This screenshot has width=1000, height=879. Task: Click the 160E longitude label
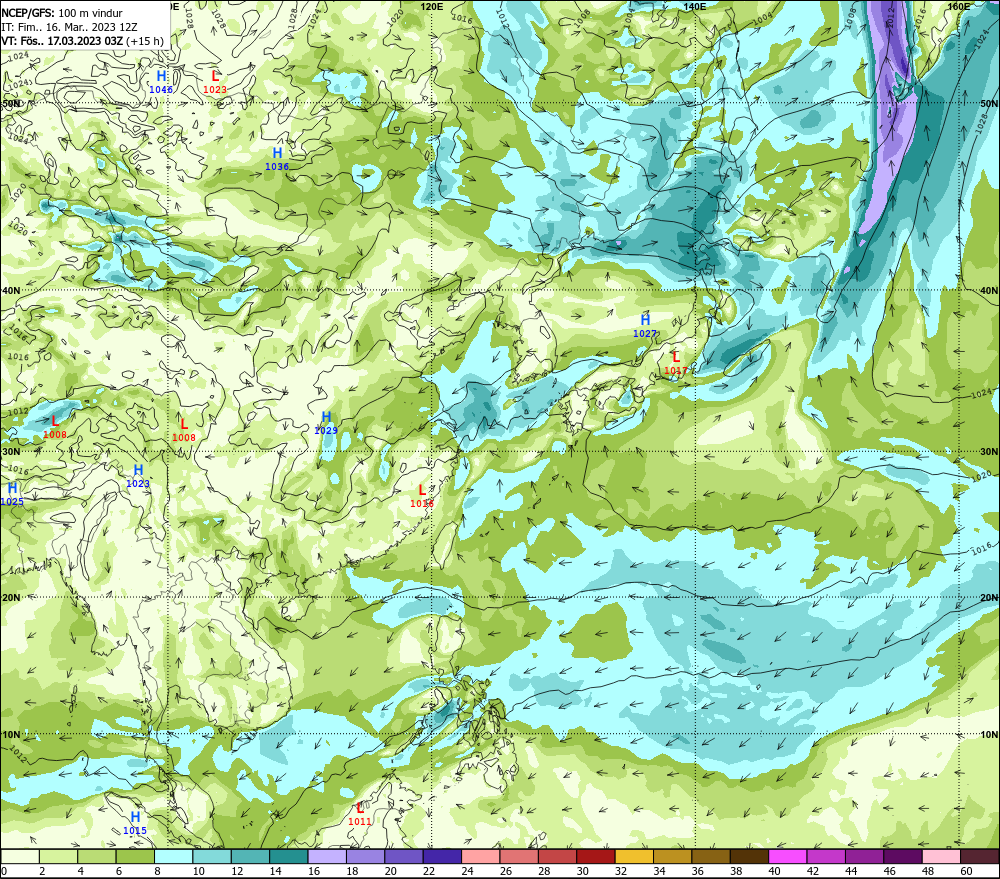[x=959, y=6]
